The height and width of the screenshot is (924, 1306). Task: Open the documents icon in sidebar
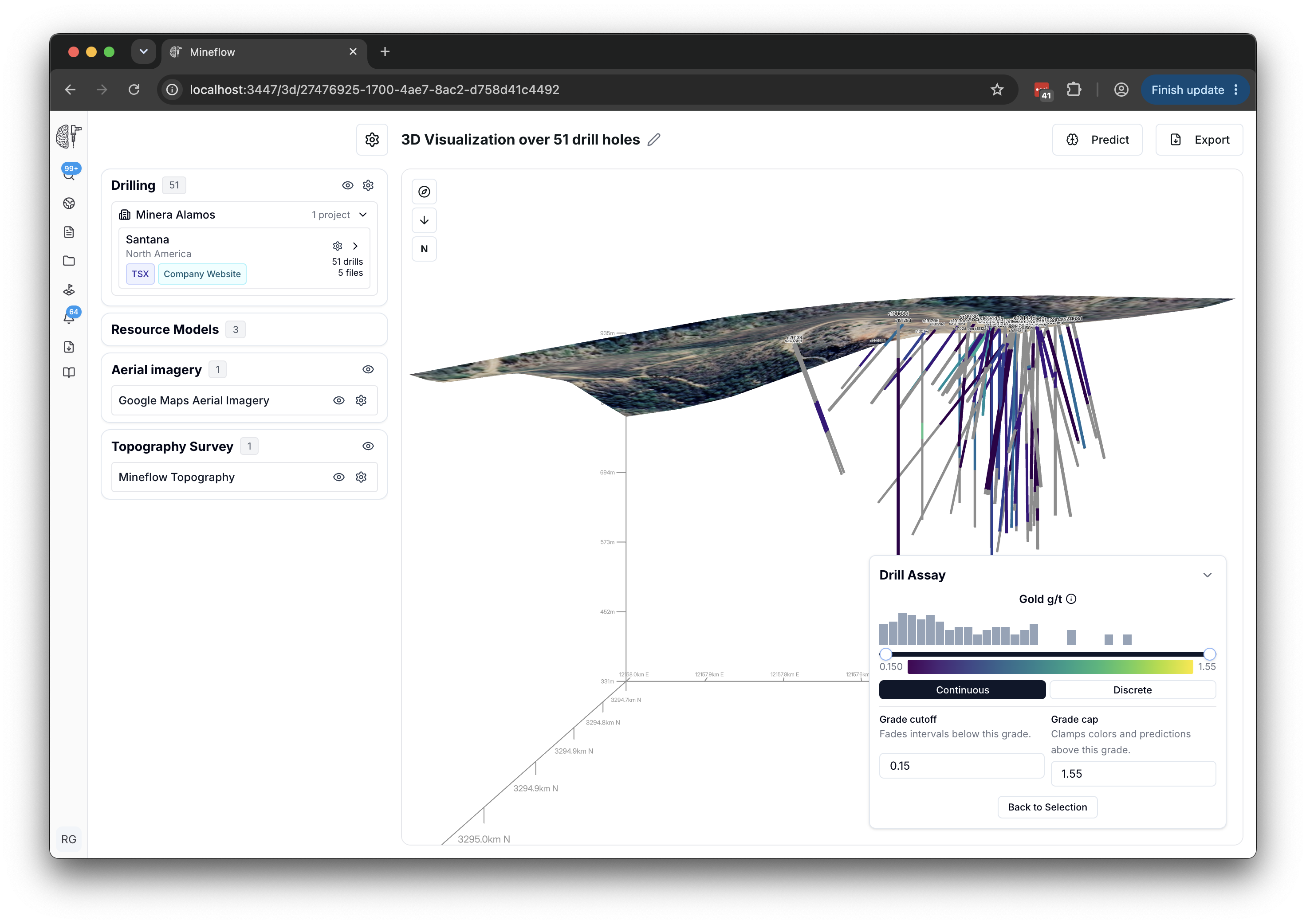point(69,232)
